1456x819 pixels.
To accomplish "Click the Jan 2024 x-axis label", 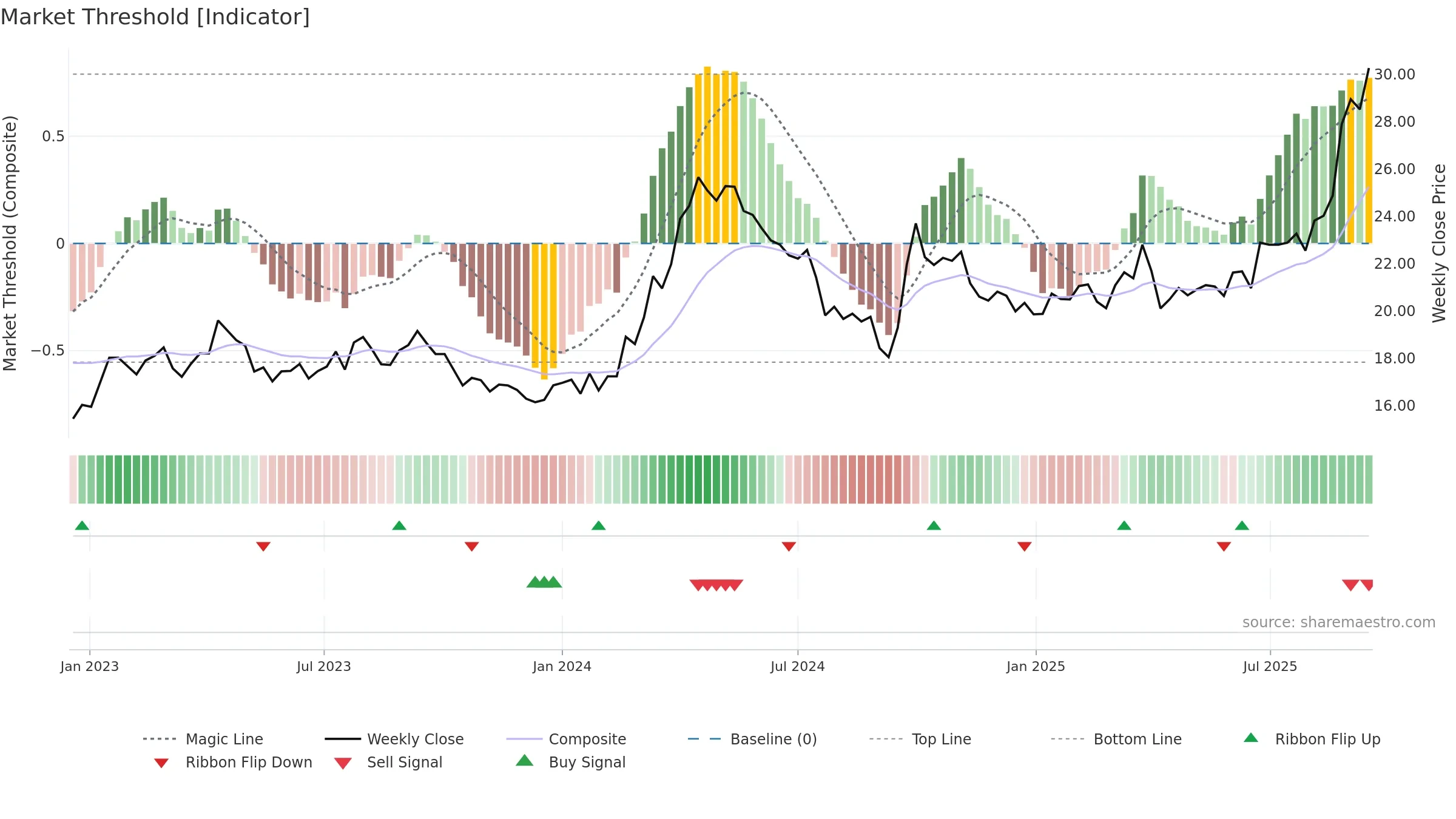I will [x=562, y=666].
